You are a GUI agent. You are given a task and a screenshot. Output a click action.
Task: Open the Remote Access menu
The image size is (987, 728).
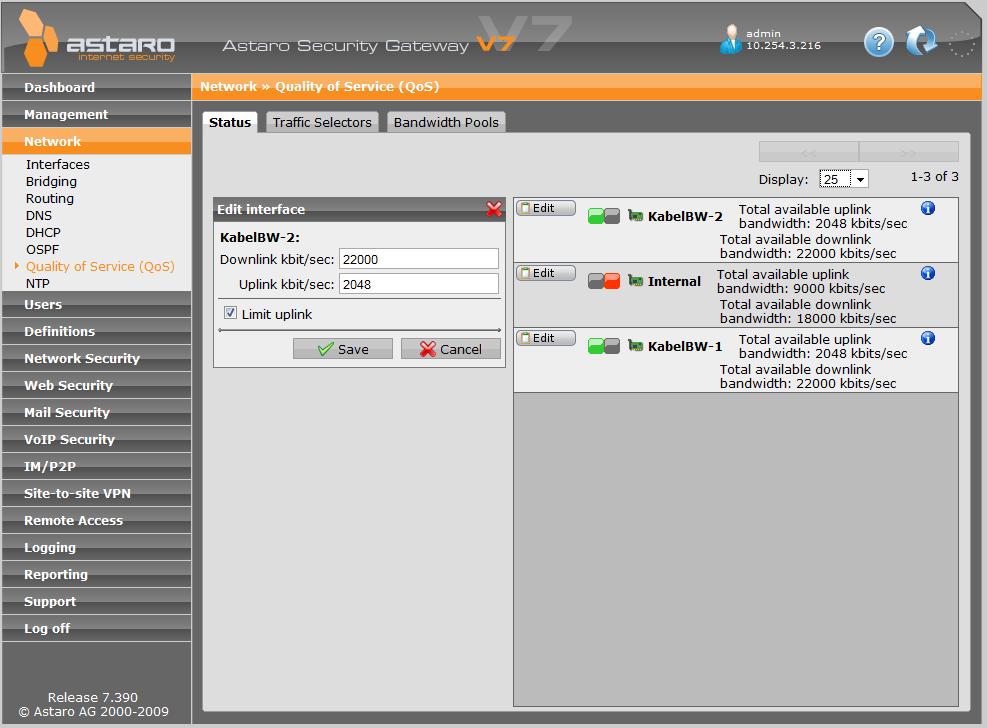[96, 521]
